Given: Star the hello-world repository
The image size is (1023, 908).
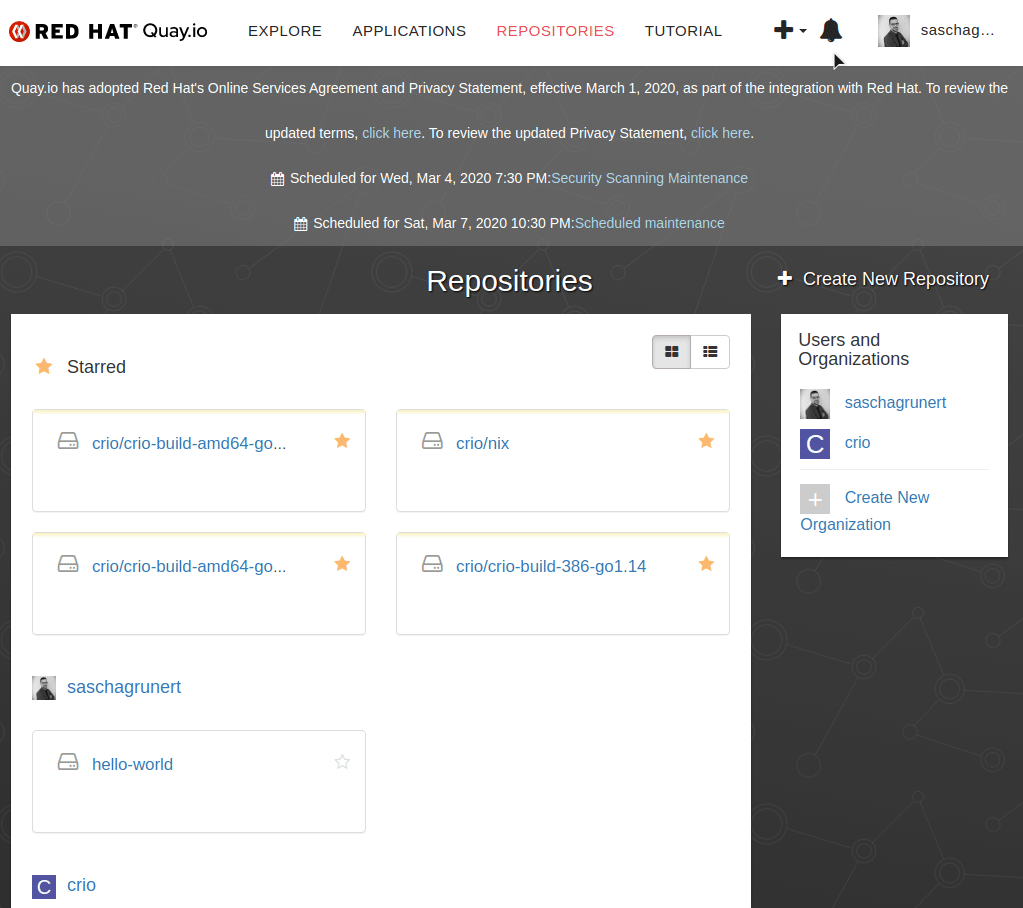Looking at the screenshot, I should click(342, 761).
